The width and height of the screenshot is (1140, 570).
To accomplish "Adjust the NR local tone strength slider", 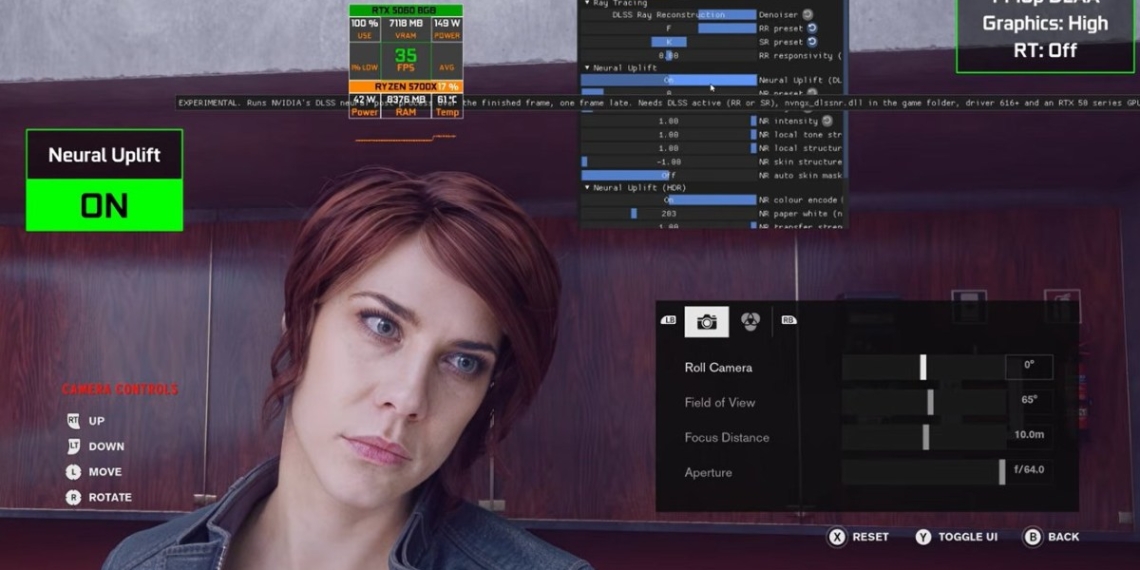I will tap(668, 135).
